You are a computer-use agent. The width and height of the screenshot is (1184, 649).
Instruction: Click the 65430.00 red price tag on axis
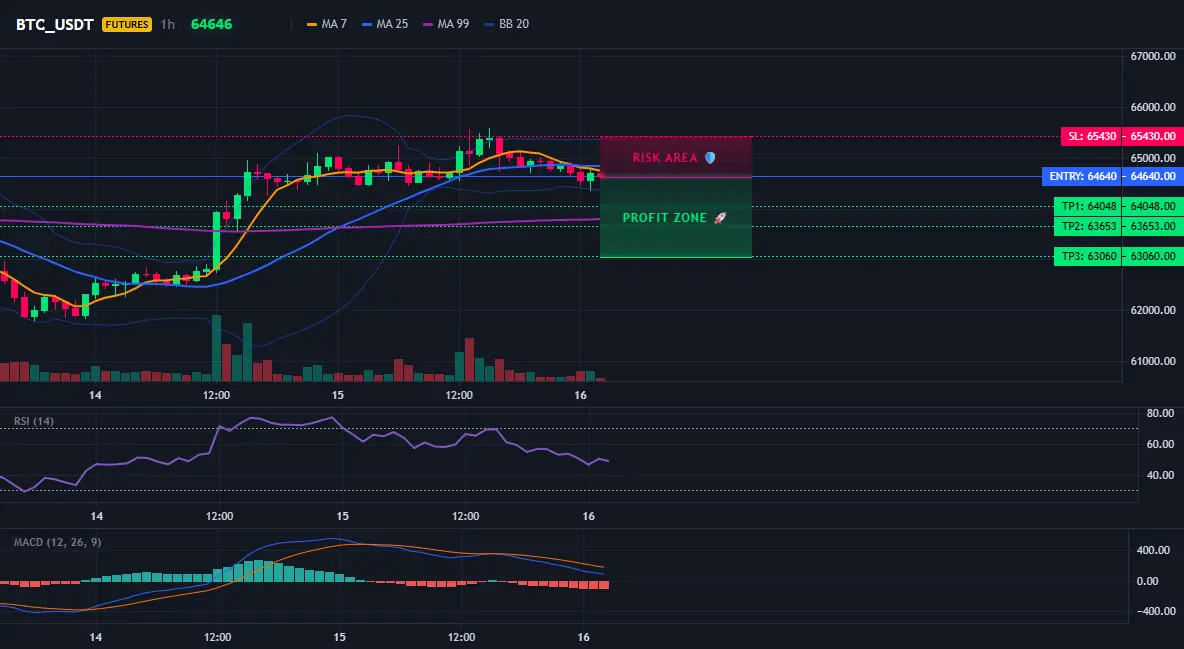tap(1153, 137)
